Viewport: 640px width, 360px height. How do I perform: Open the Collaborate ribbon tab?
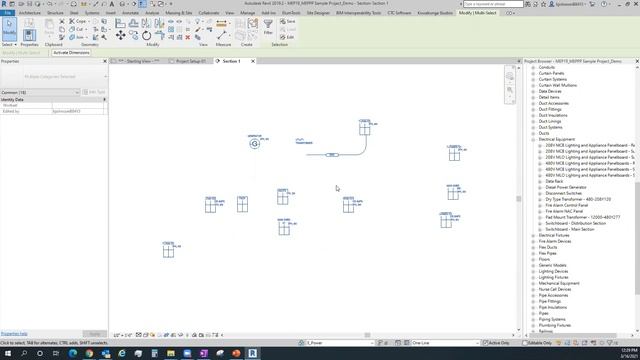209,13
